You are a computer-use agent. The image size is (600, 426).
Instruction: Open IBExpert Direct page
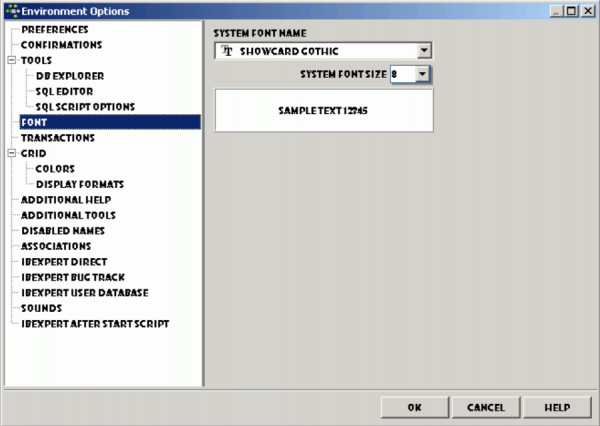(x=64, y=262)
